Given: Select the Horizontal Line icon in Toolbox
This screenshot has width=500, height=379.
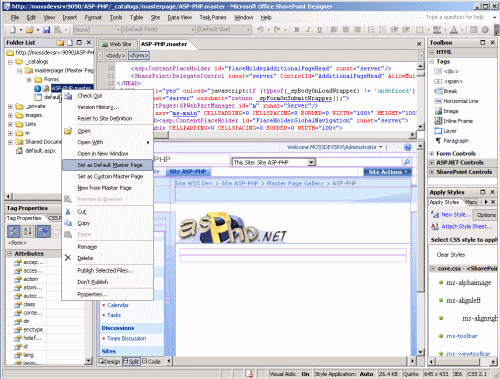Looking at the screenshot, I should (x=438, y=101).
